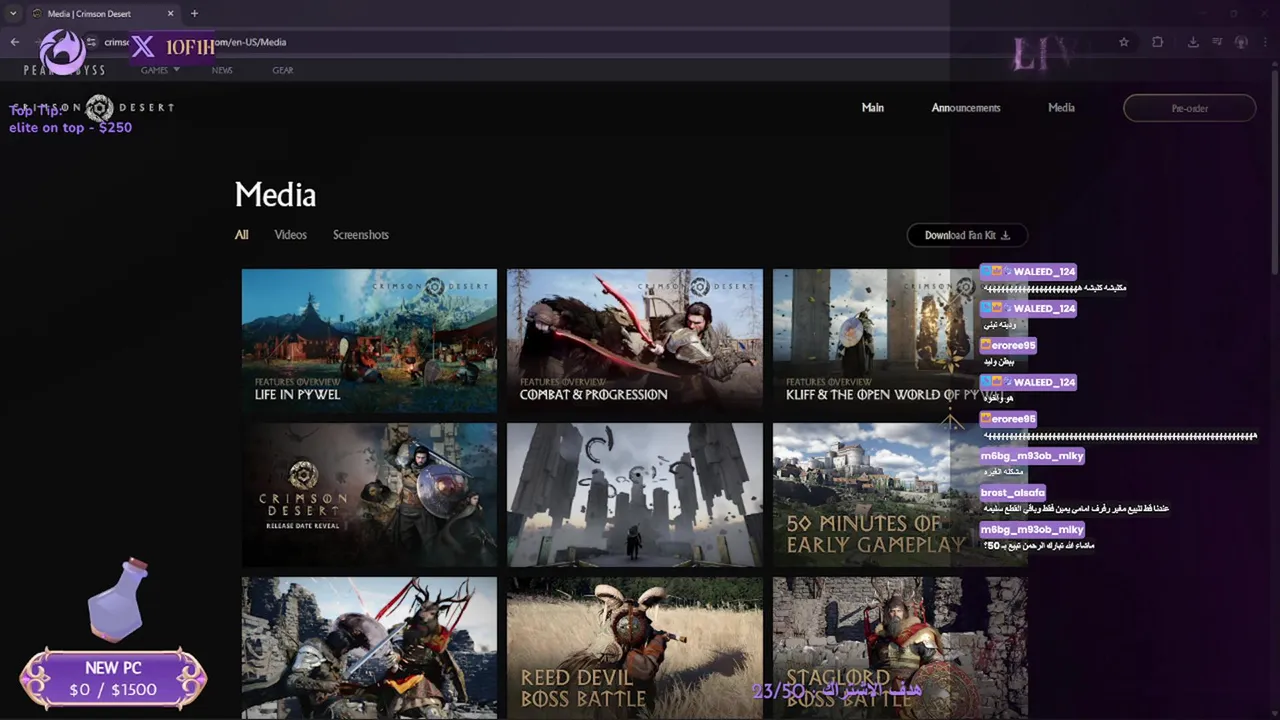Open the NEWS menu item
This screenshot has height=720, width=1280.
pos(222,70)
